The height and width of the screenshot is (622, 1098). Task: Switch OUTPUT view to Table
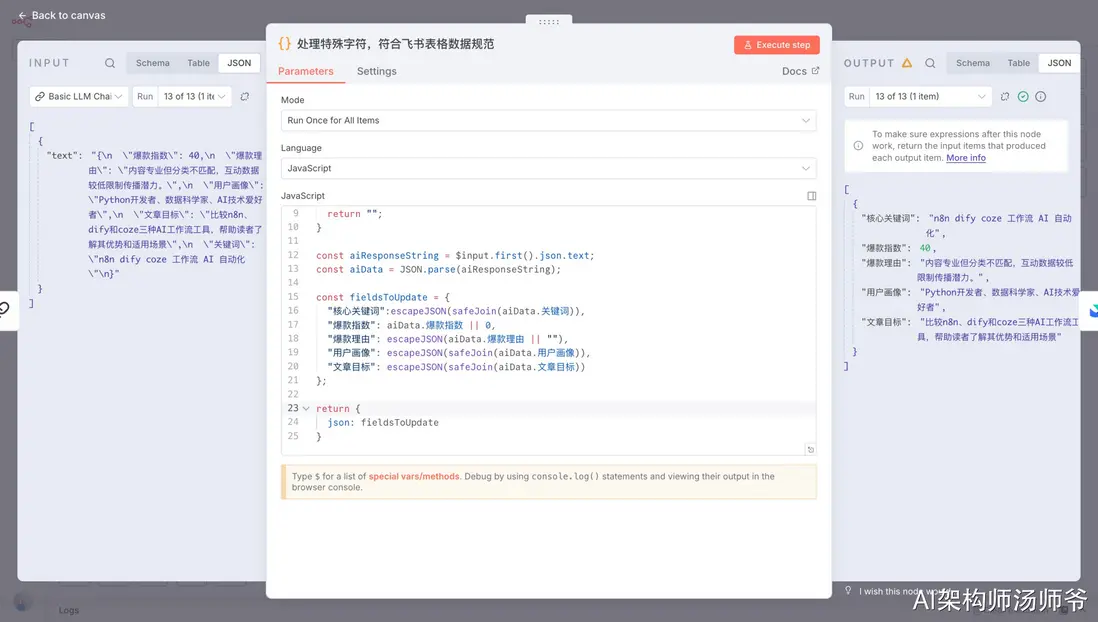click(1018, 63)
